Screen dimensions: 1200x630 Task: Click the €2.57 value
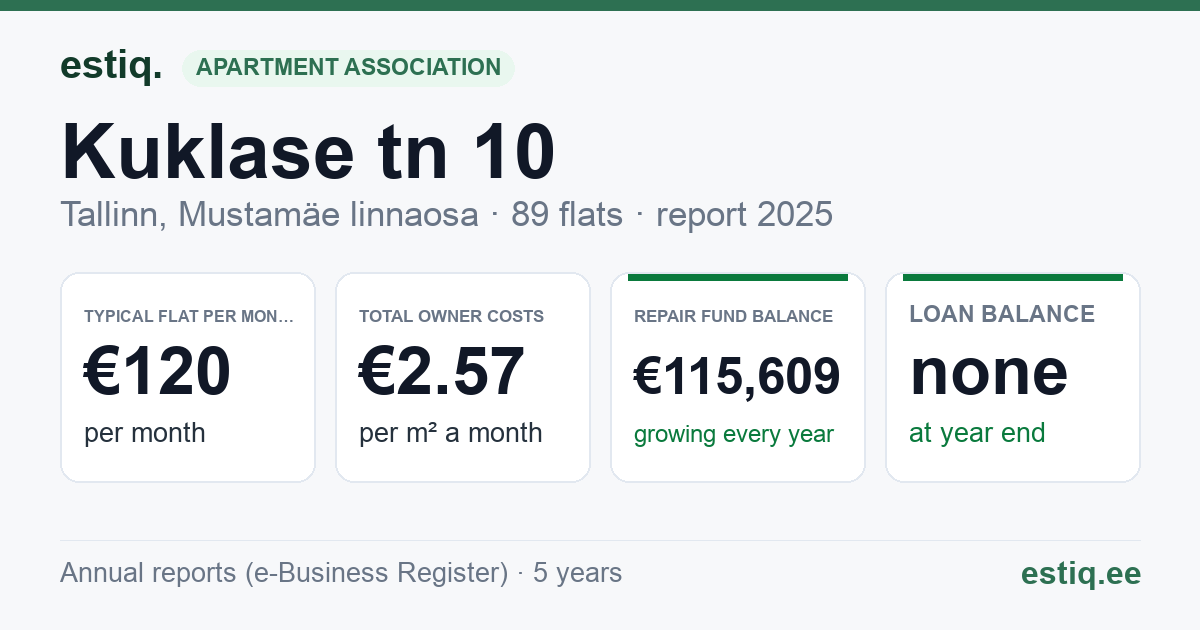click(441, 372)
